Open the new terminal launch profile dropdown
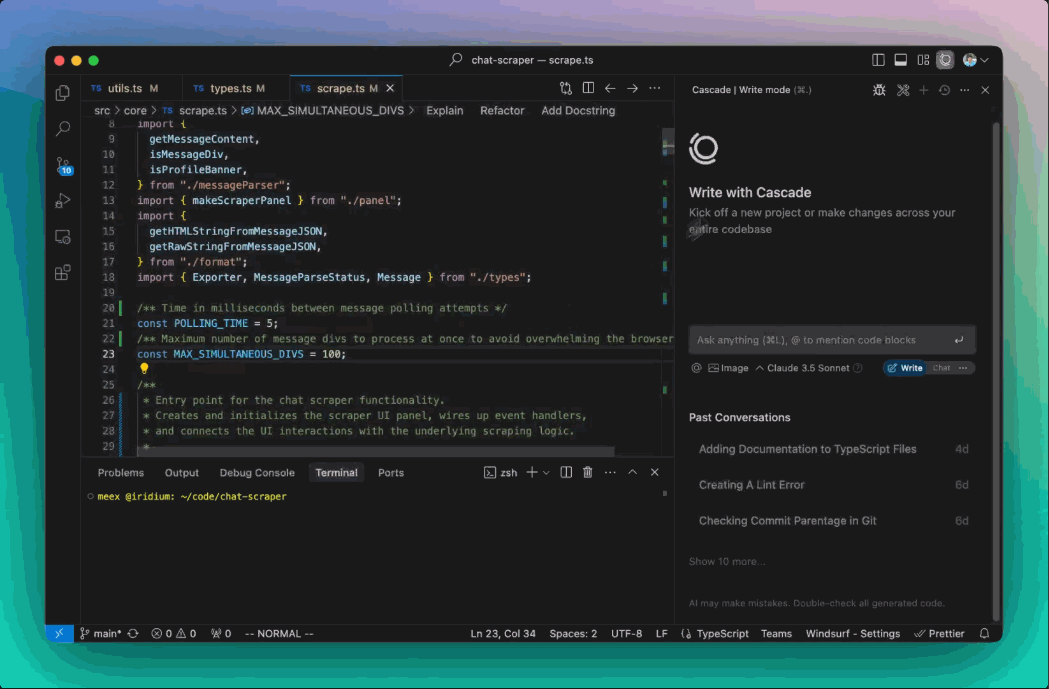This screenshot has width=1049, height=689. 546,473
